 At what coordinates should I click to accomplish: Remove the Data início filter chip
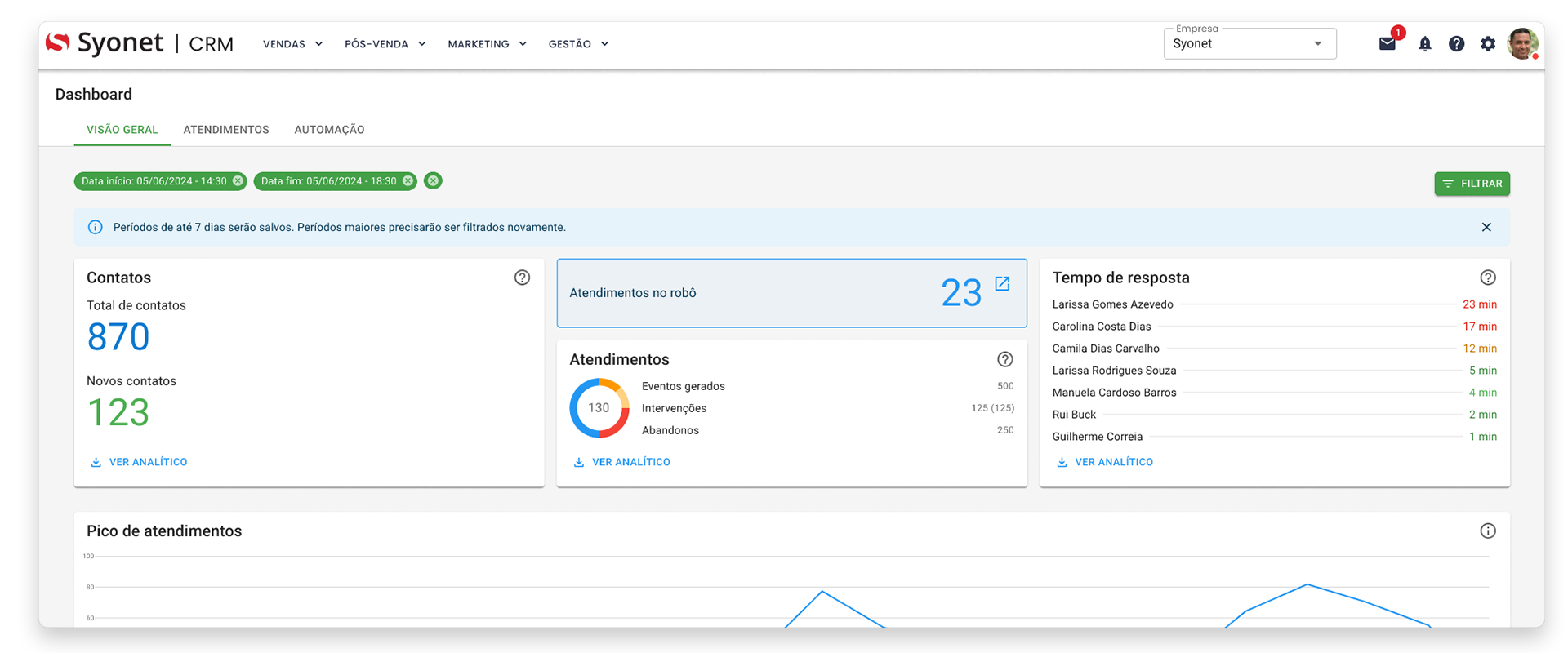[238, 181]
